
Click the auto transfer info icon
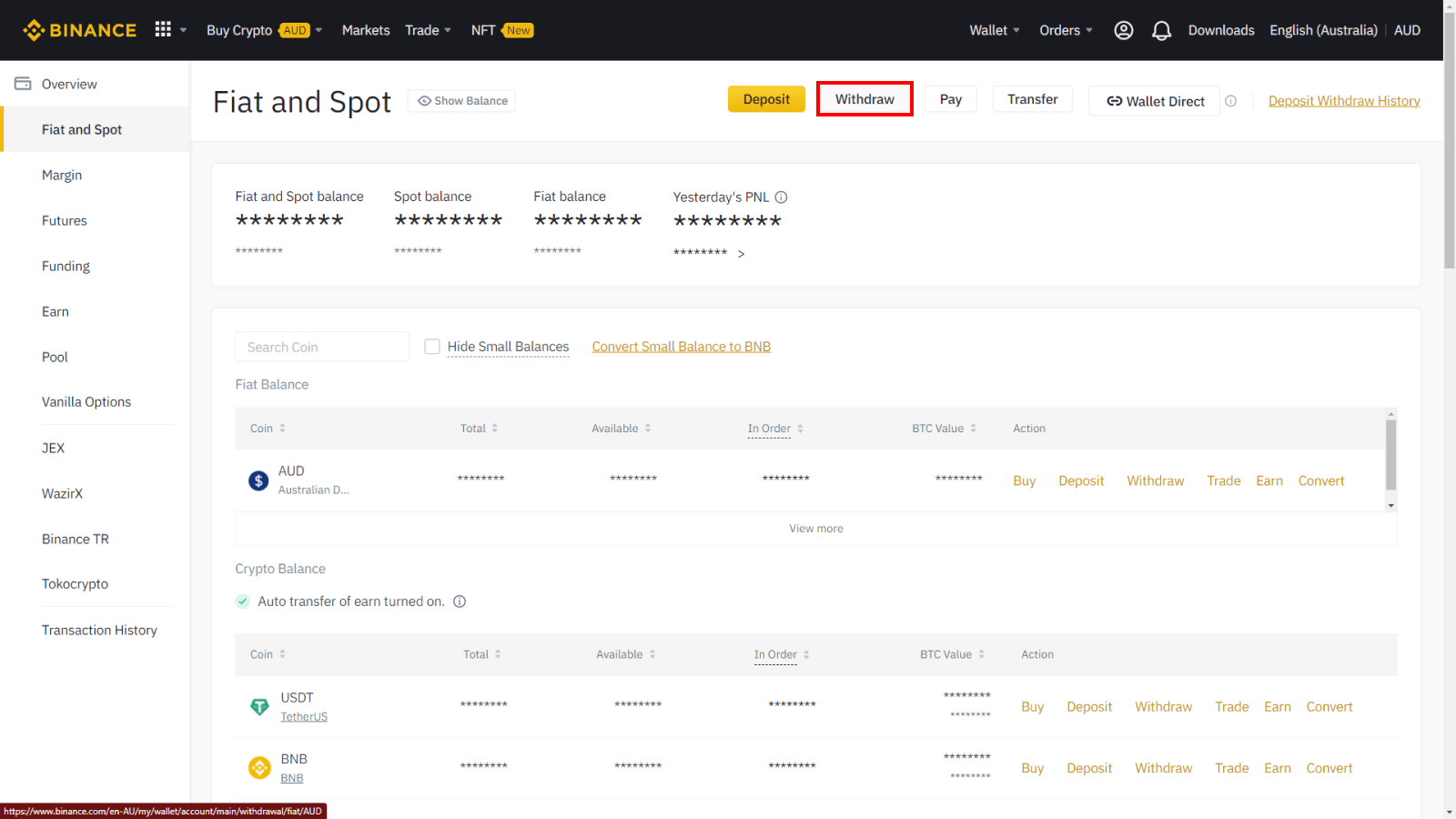coord(460,602)
